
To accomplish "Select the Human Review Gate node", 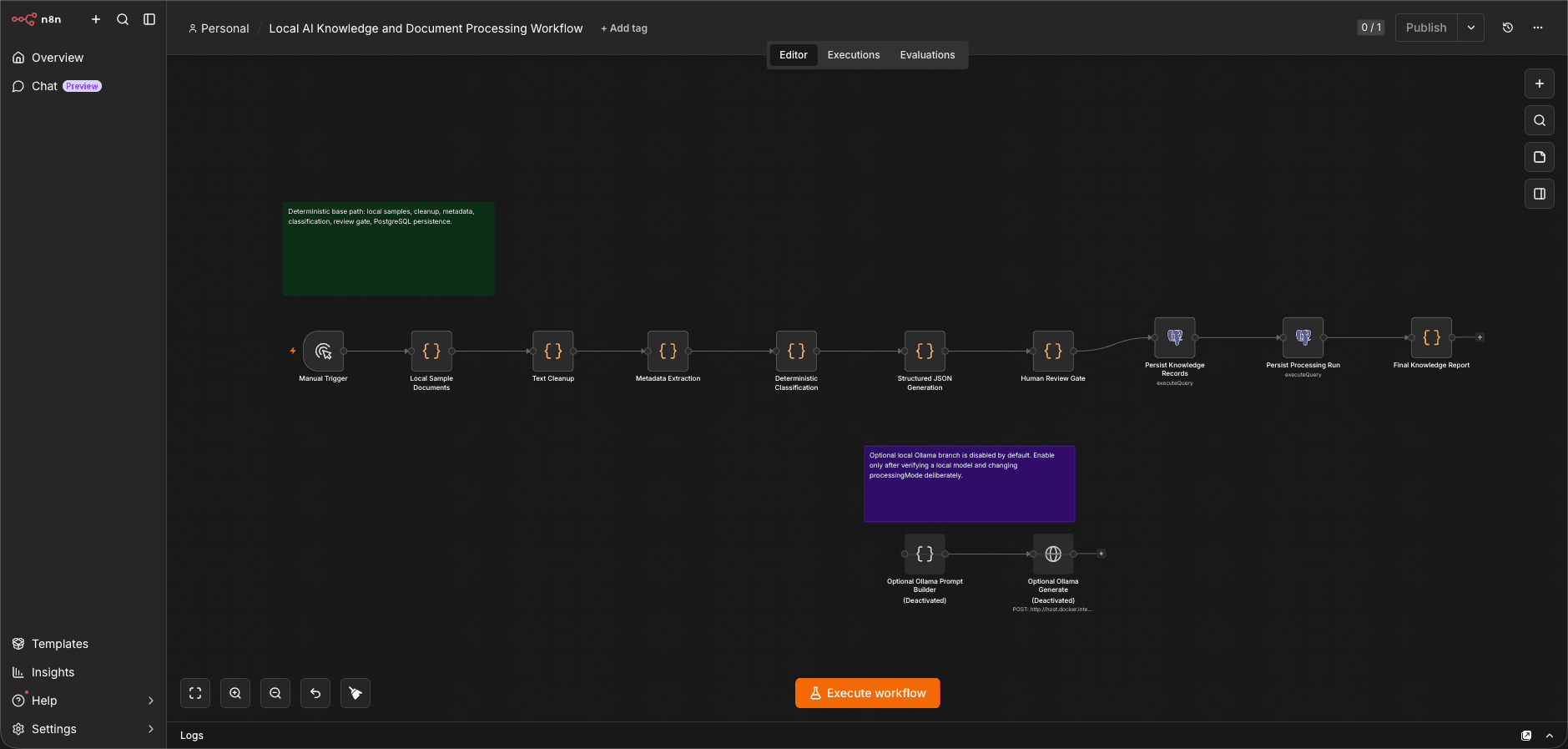I will 1053,352.
